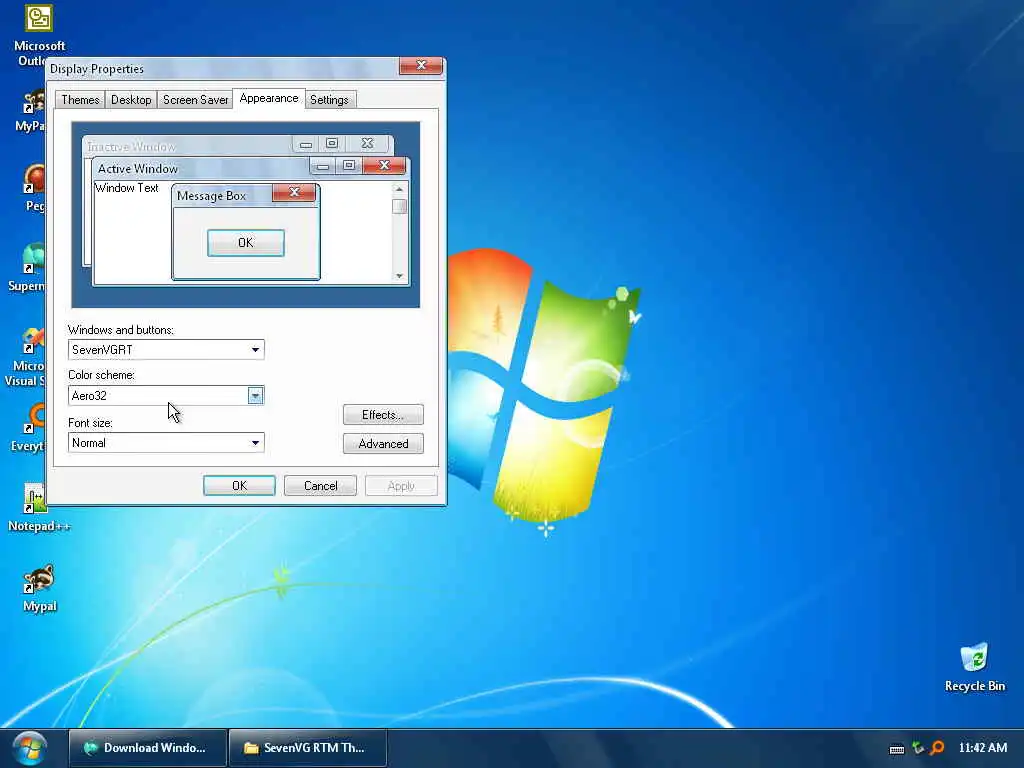Screen dimensions: 1024x768
Task: Switch to the Desktop tab
Action: tap(131, 100)
